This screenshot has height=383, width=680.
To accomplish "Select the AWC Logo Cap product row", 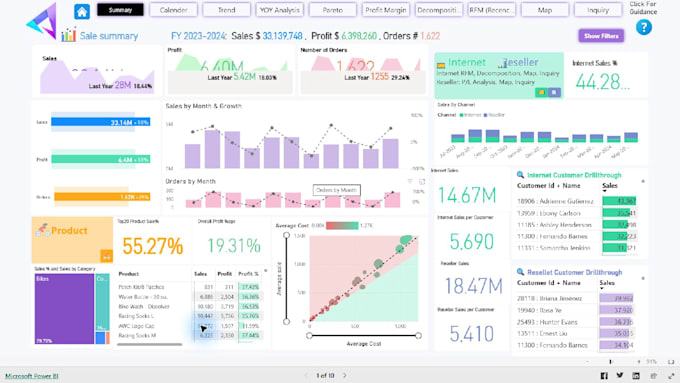I will tap(189, 326).
